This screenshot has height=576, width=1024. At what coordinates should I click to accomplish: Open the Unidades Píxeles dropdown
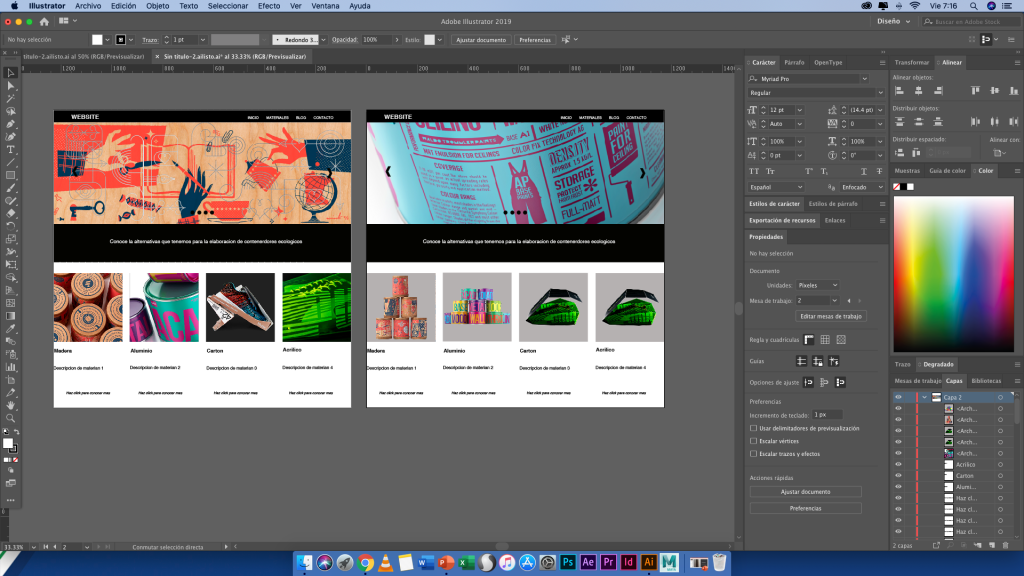coord(818,285)
